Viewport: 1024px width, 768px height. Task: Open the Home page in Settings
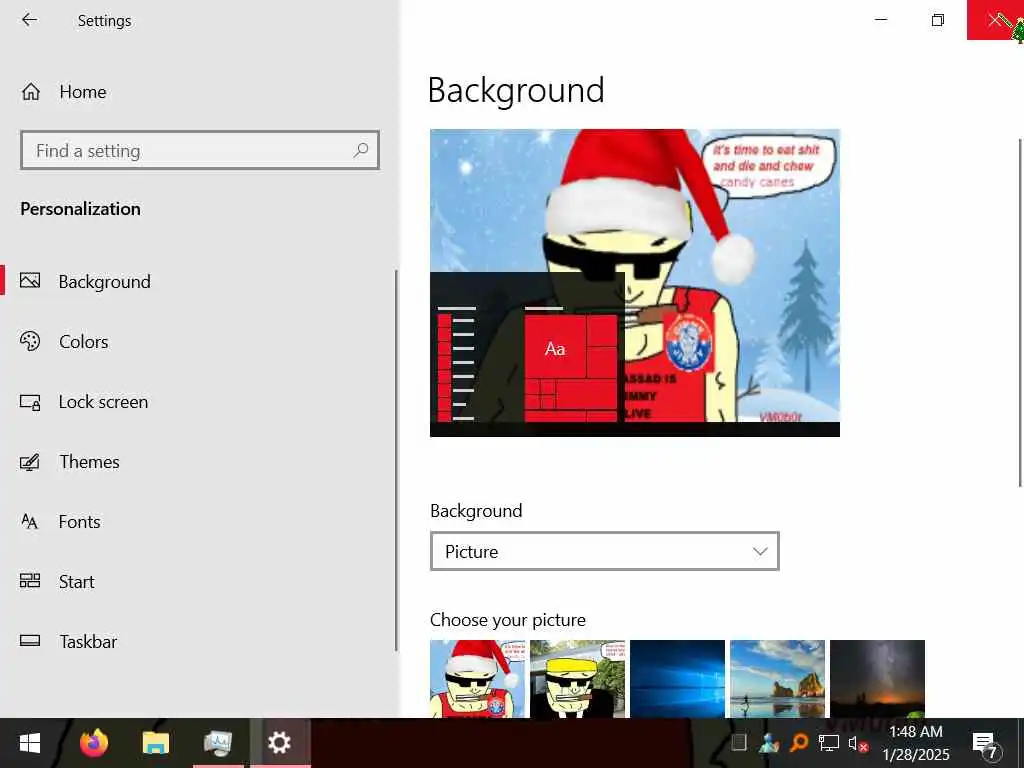point(83,92)
